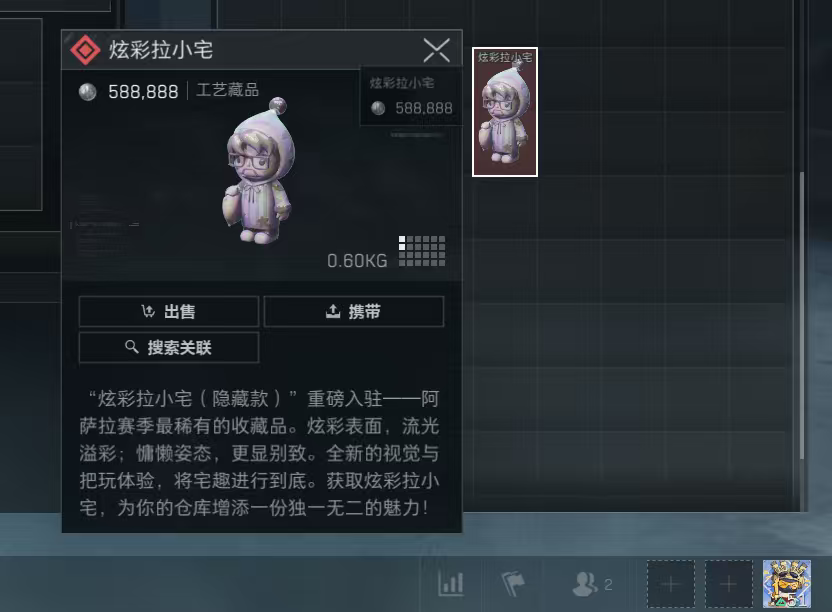
Task: Click the 携带 carry button
Action: [x=354, y=312]
